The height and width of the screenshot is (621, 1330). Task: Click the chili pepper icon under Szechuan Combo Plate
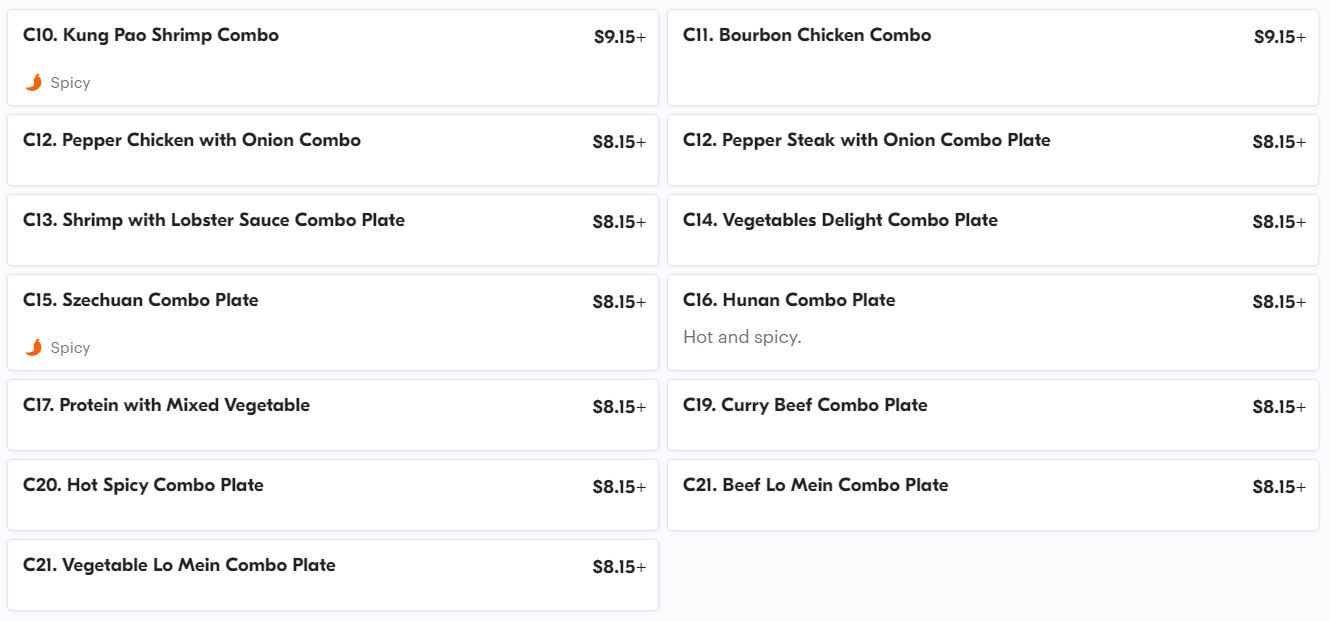coord(34,348)
